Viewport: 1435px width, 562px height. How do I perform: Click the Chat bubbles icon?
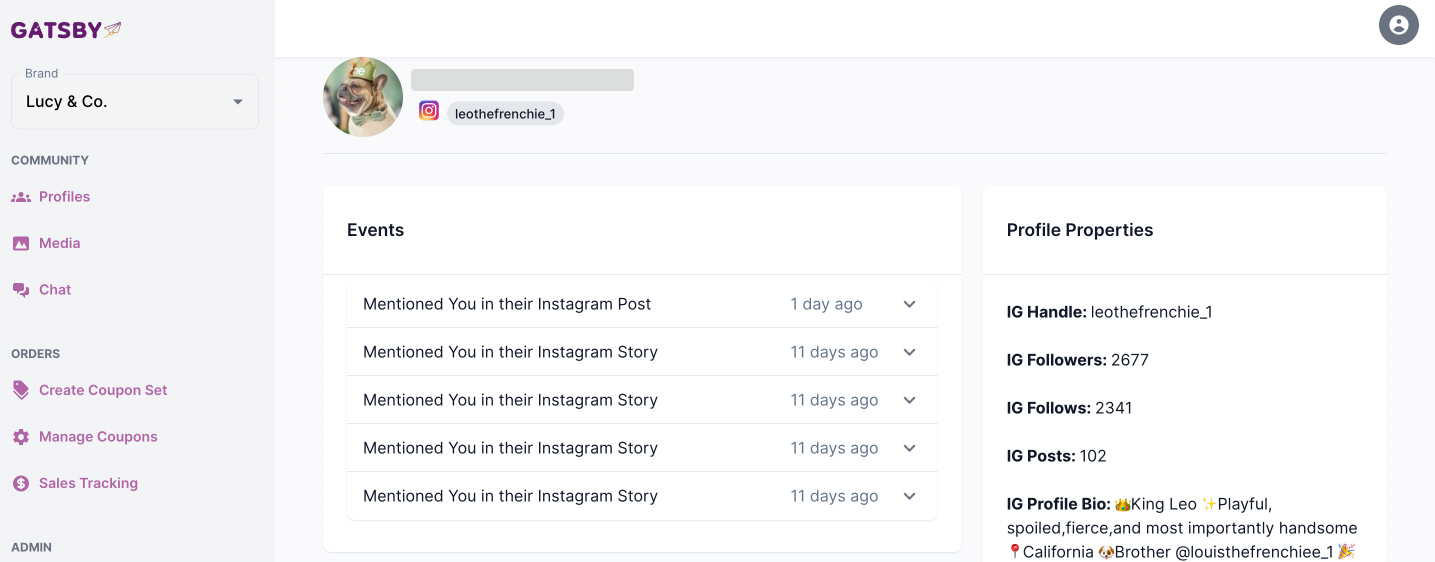click(21, 290)
